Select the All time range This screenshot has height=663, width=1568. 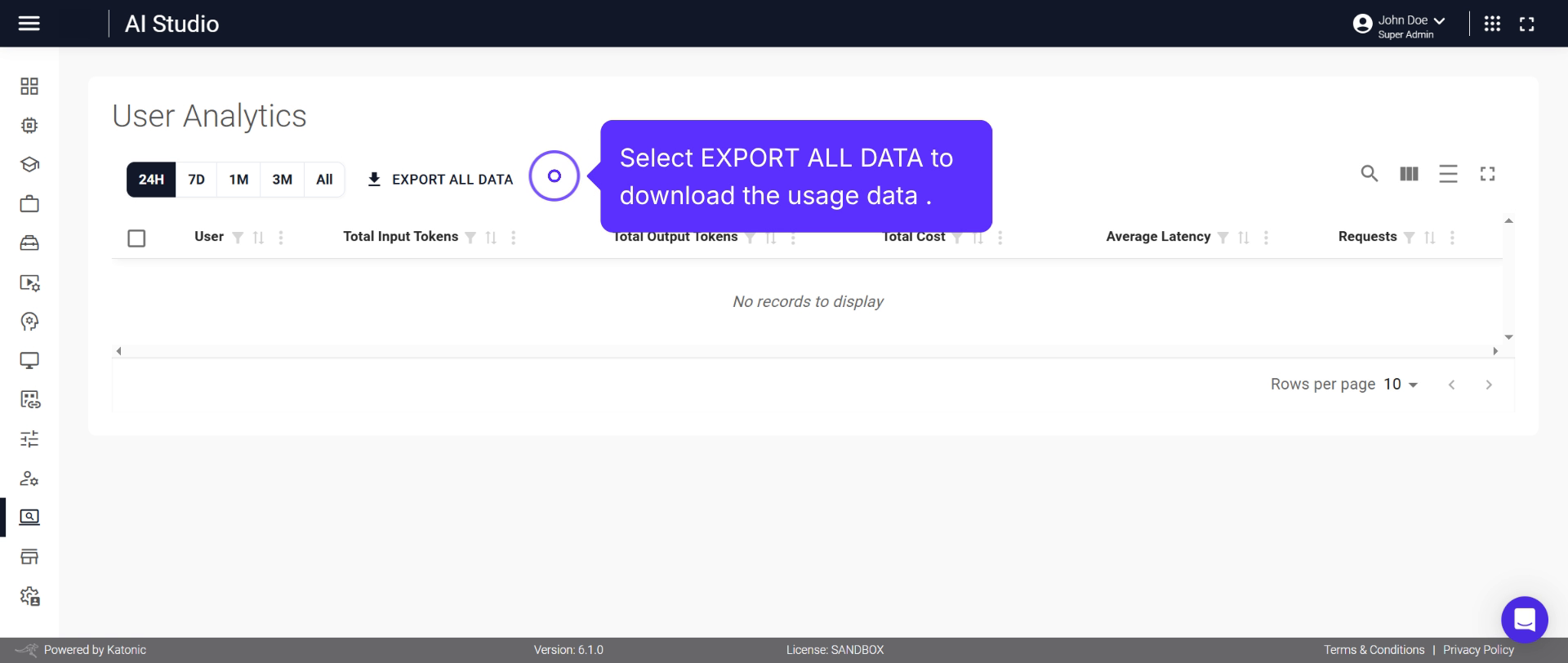coord(324,180)
